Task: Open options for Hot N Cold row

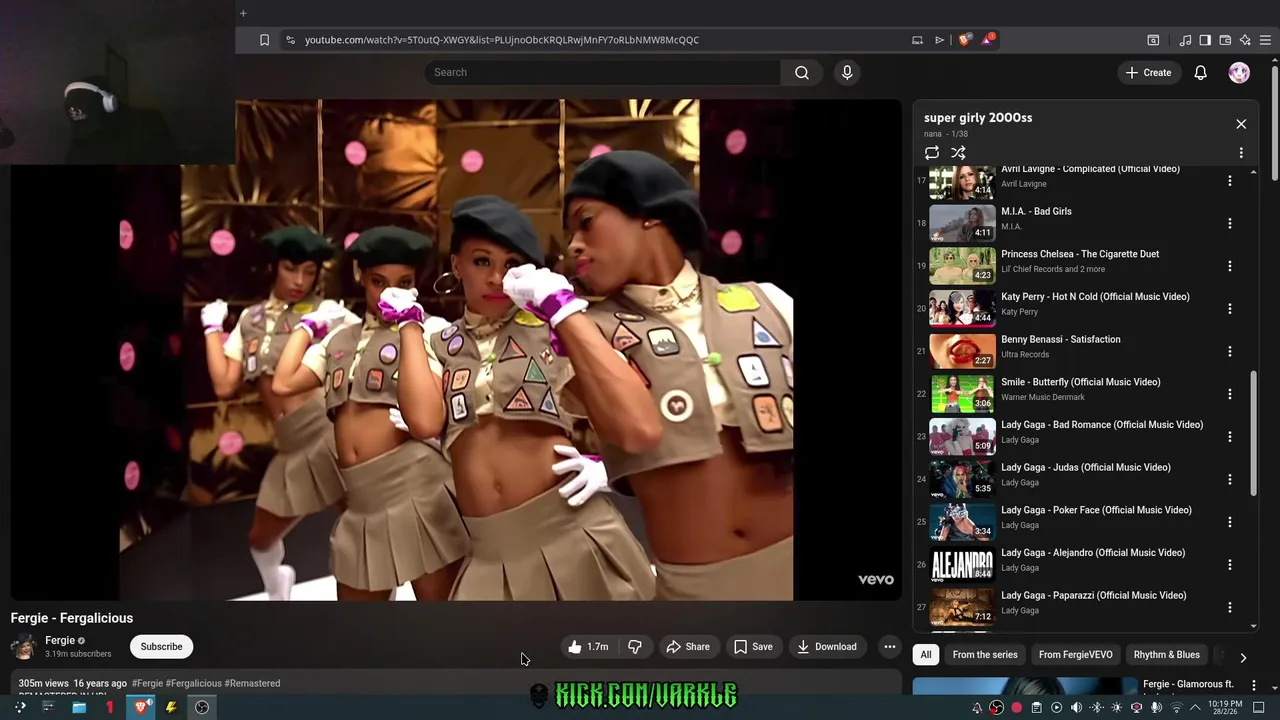Action: point(1230,309)
